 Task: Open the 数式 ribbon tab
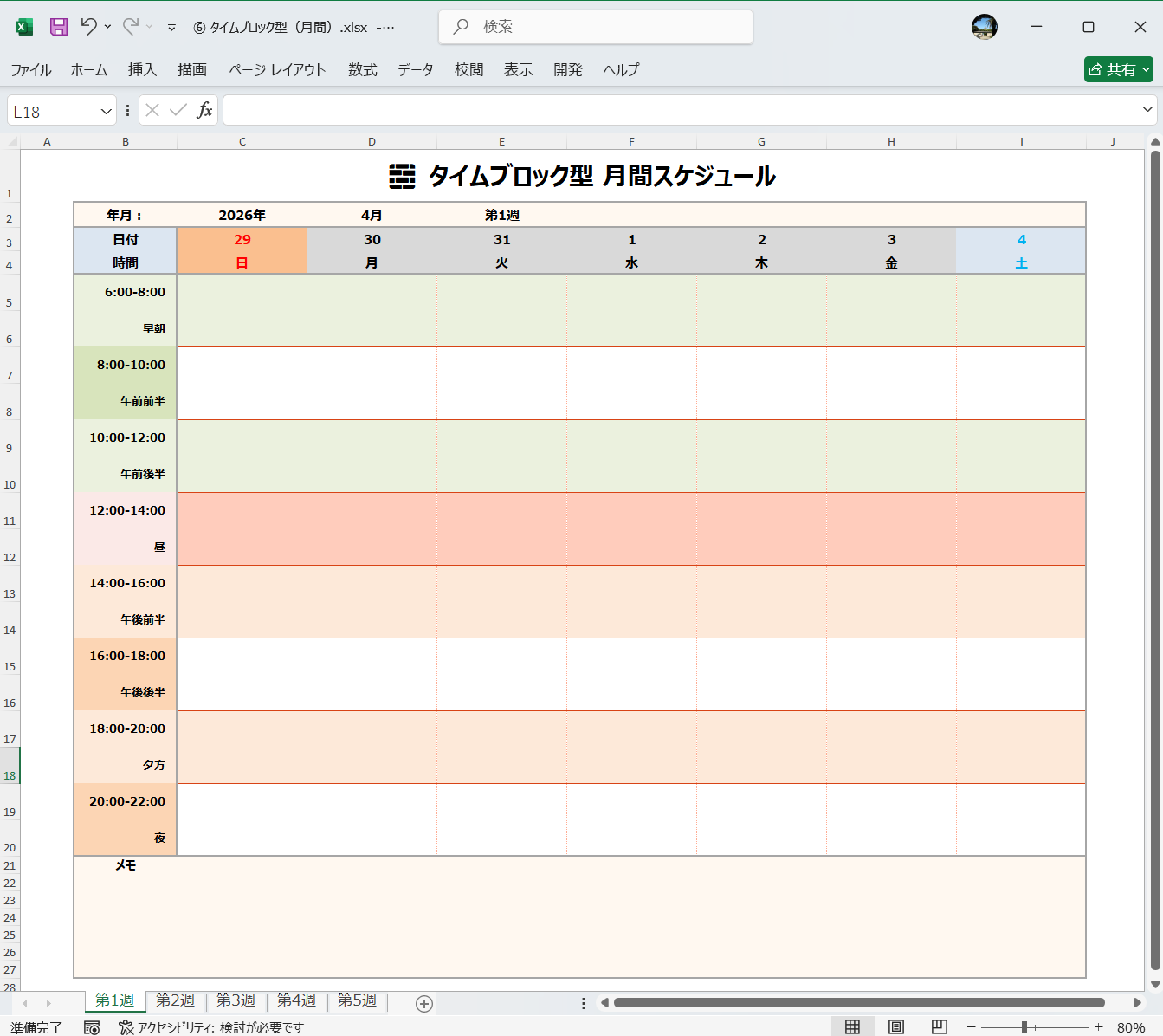pos(362,70)
